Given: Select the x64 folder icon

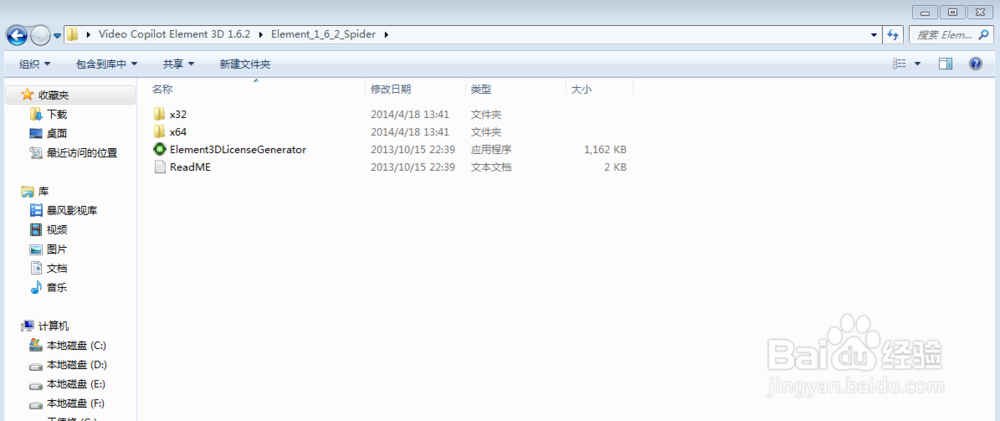Looking at the screenshot, I should click(159, 132).
